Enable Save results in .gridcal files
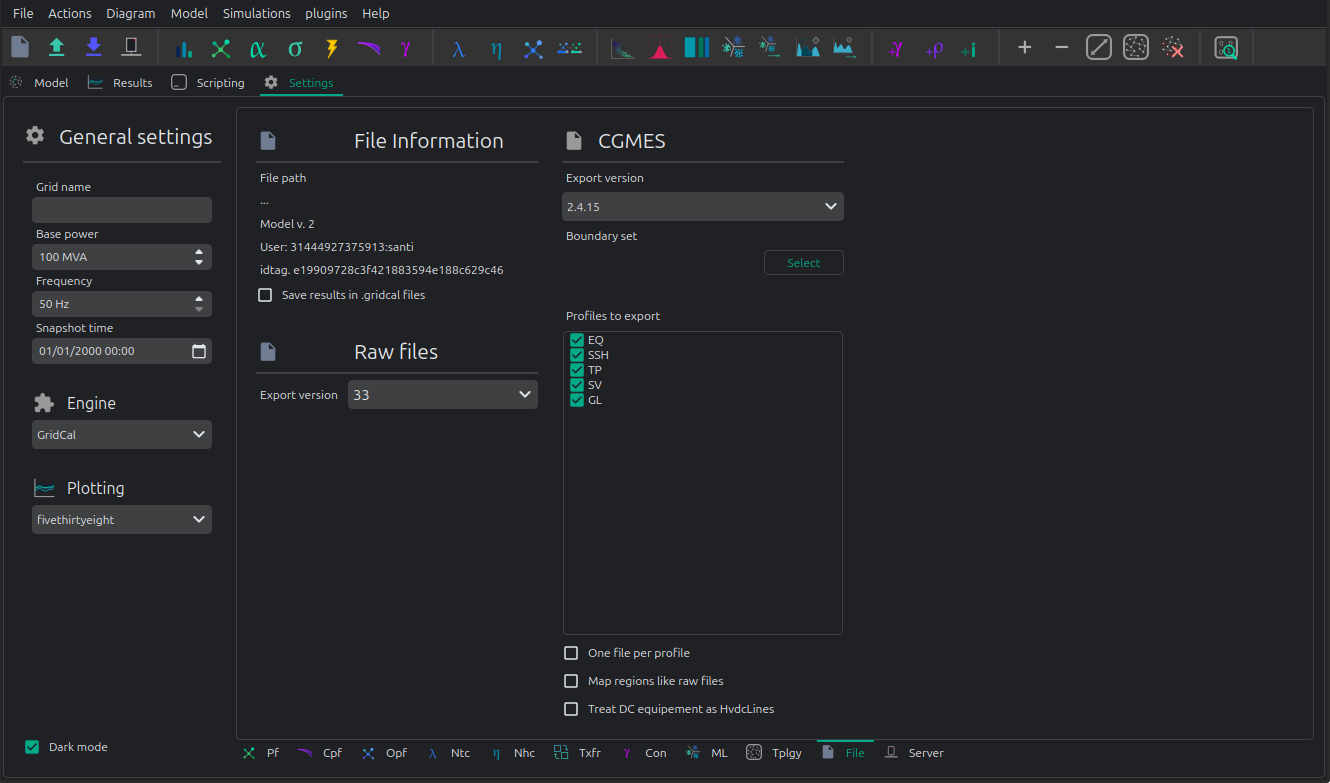Screen dimensions: 1330x783 tap(265, 295)
